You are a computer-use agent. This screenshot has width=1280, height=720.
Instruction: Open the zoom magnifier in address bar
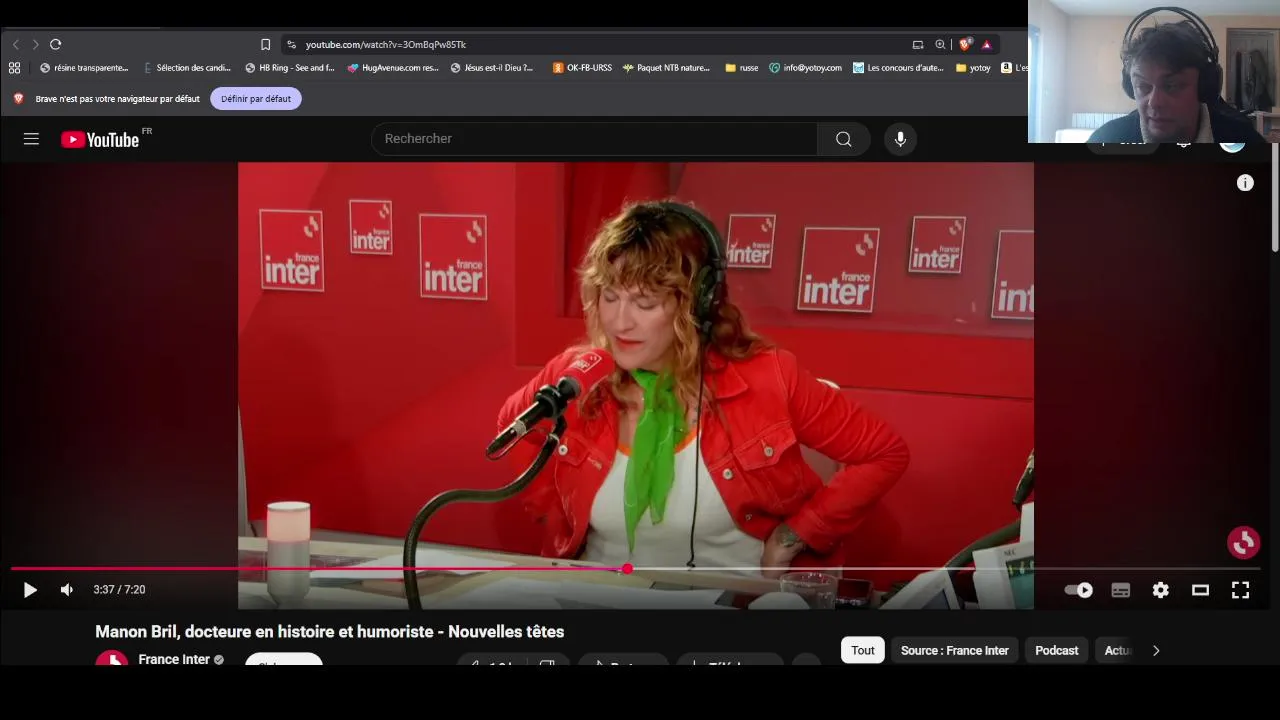[x=940, y=44]
